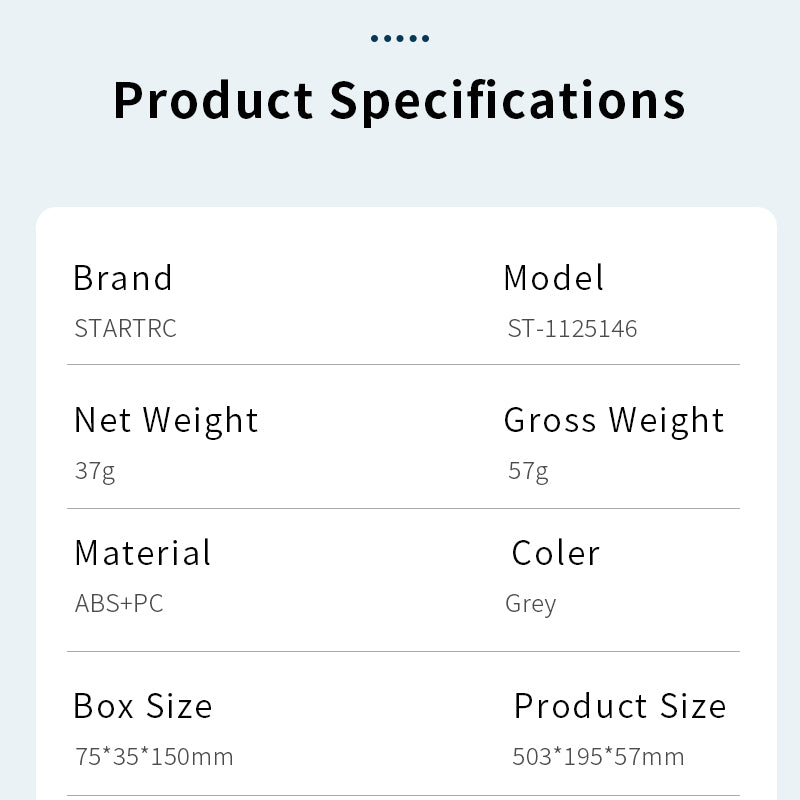The image size is (800, 800).
Task: Click the Product Specifications heading
Action: [x=400, y=100]
